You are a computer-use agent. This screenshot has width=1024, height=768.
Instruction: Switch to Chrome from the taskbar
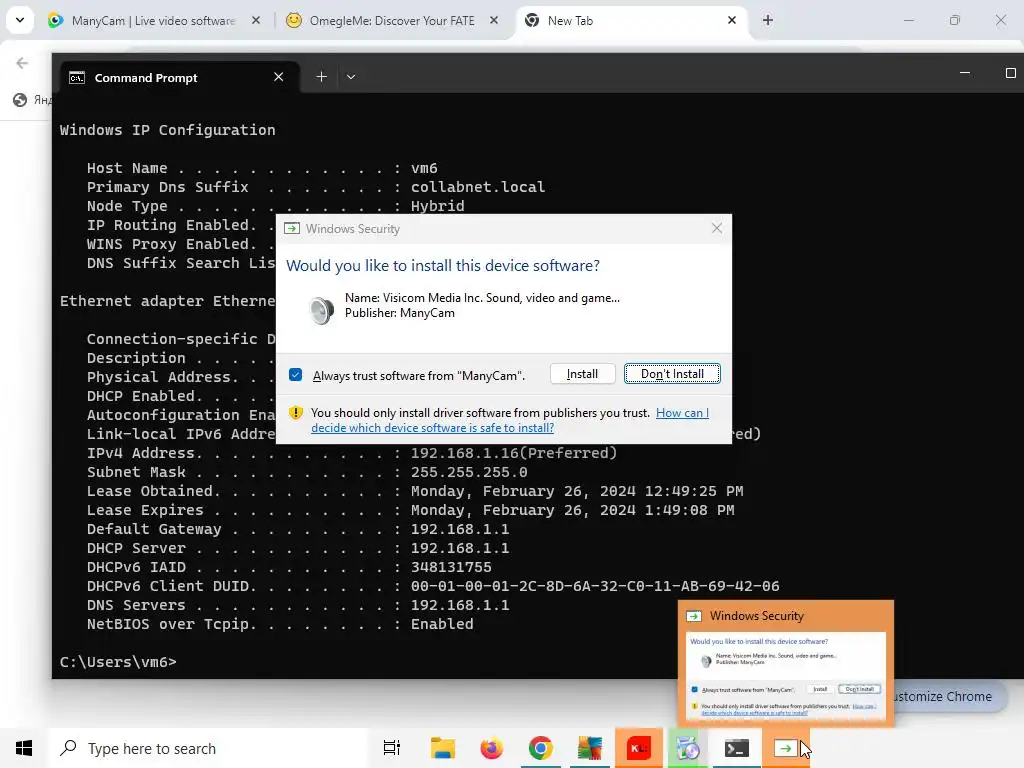(541, 748)
